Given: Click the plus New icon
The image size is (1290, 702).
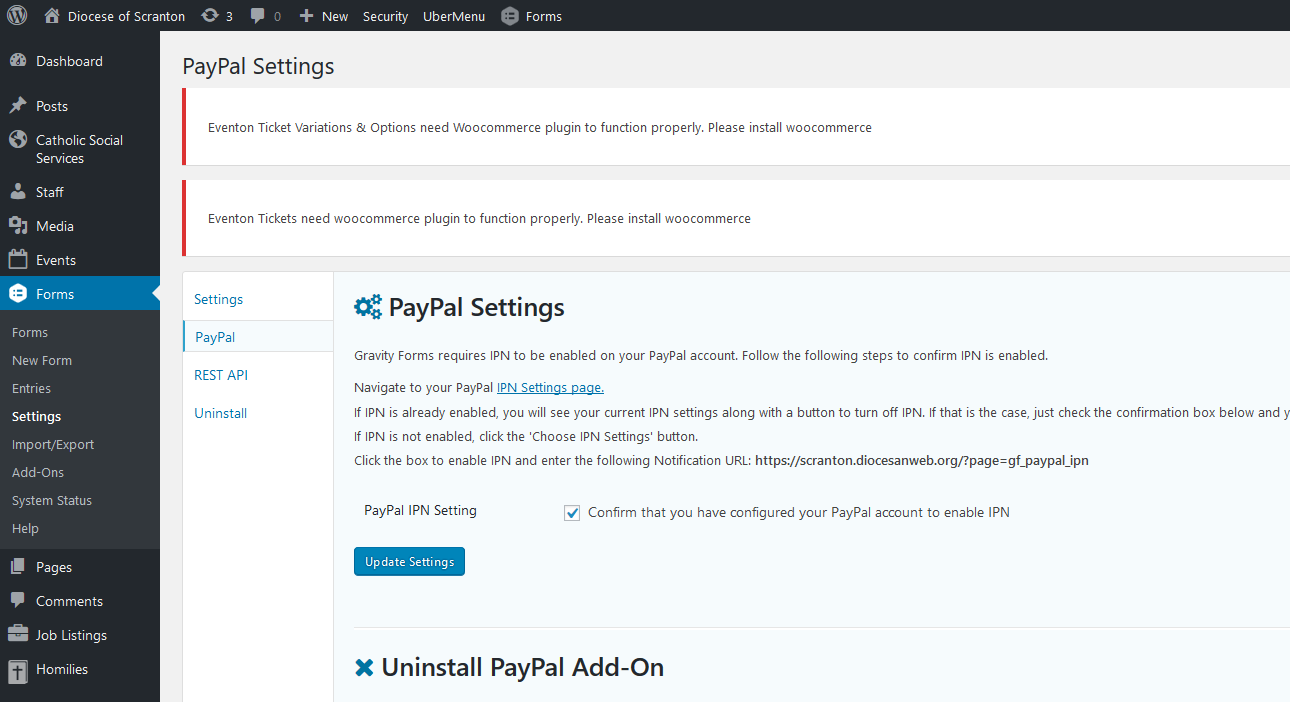Looking at the screenshot, I should (x=307, y=16).
